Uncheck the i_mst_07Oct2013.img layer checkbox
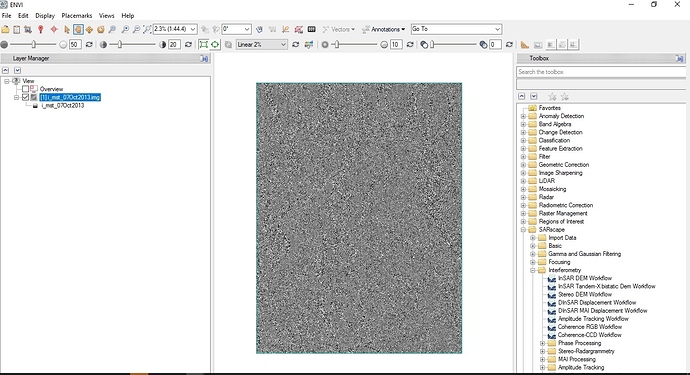The height and width of the screenshot is (375, 690). click(26, 97)
